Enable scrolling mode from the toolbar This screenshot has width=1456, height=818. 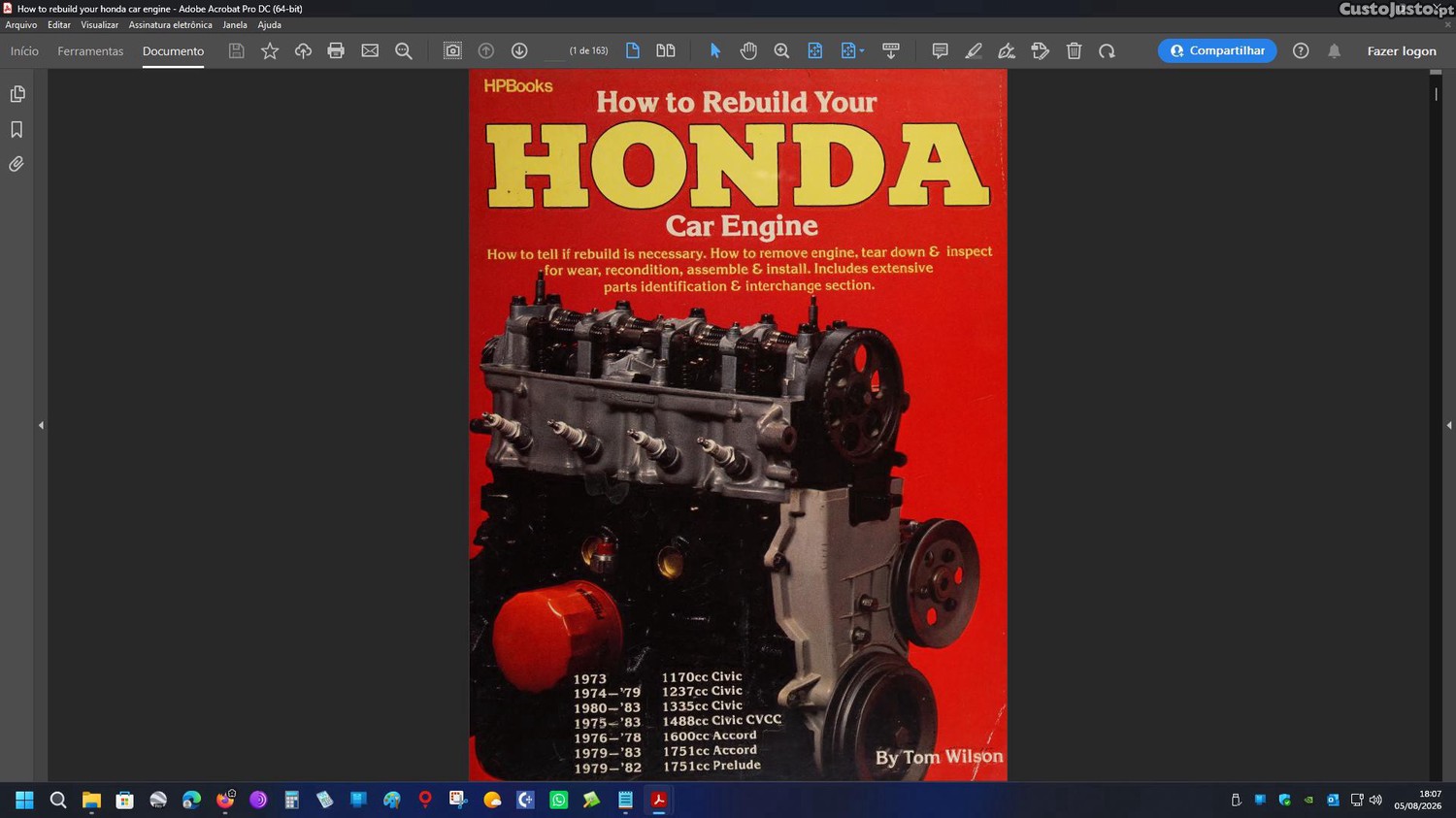891,51
